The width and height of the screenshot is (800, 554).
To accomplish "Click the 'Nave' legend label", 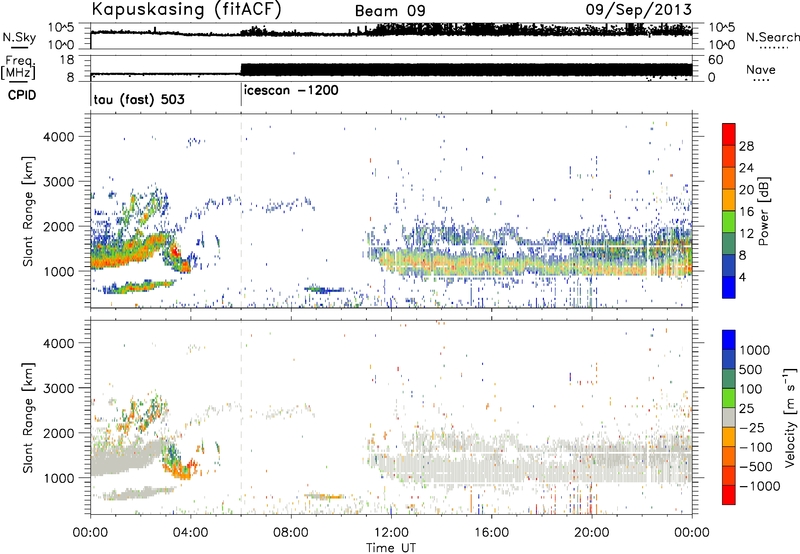I will point(761,69).
